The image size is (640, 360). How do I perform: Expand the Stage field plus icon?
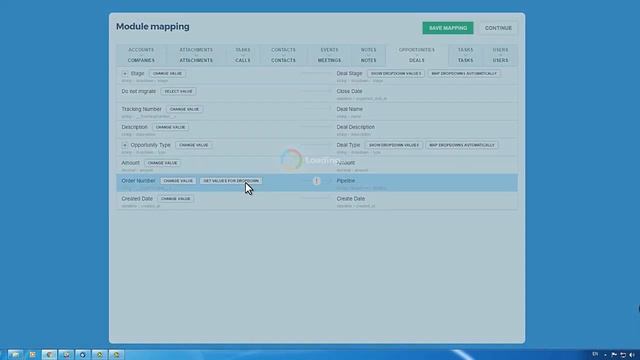point(125,73)
